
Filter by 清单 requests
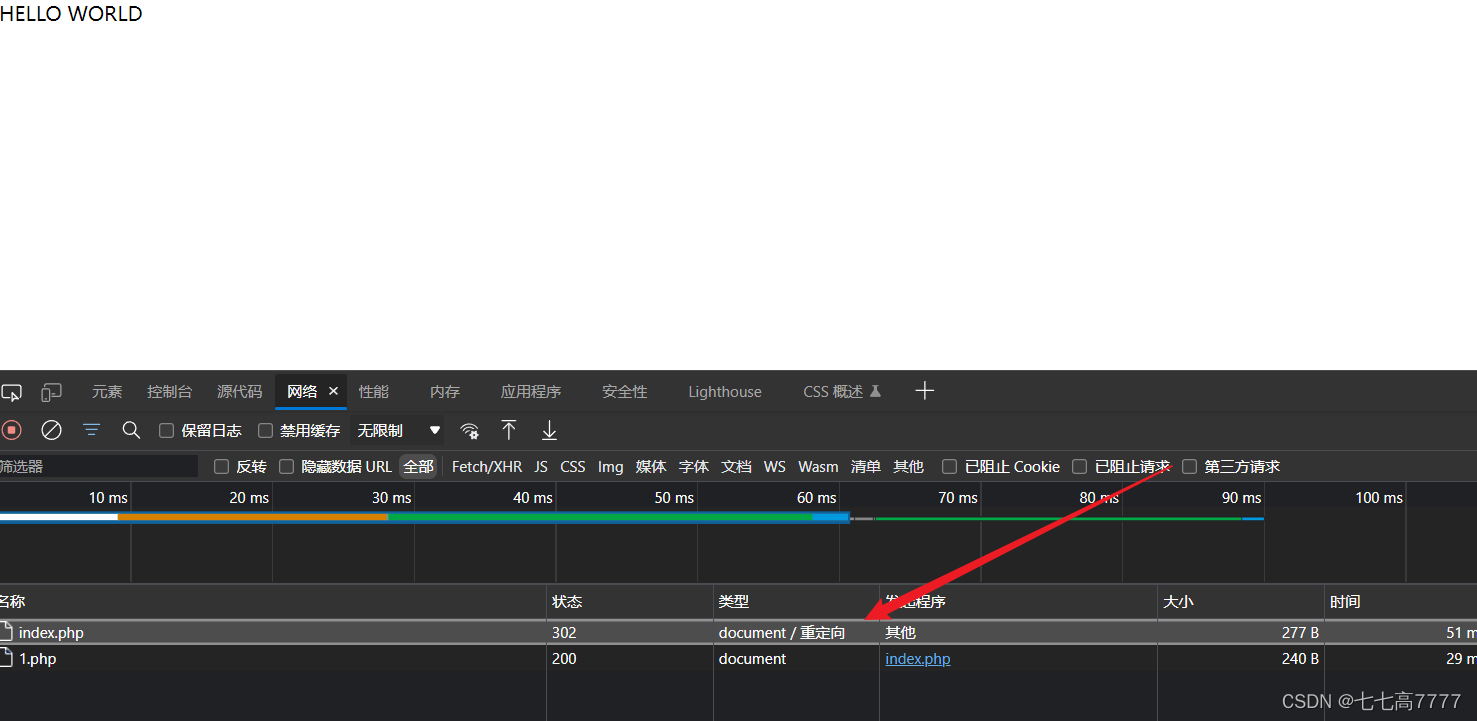(866, 466)
